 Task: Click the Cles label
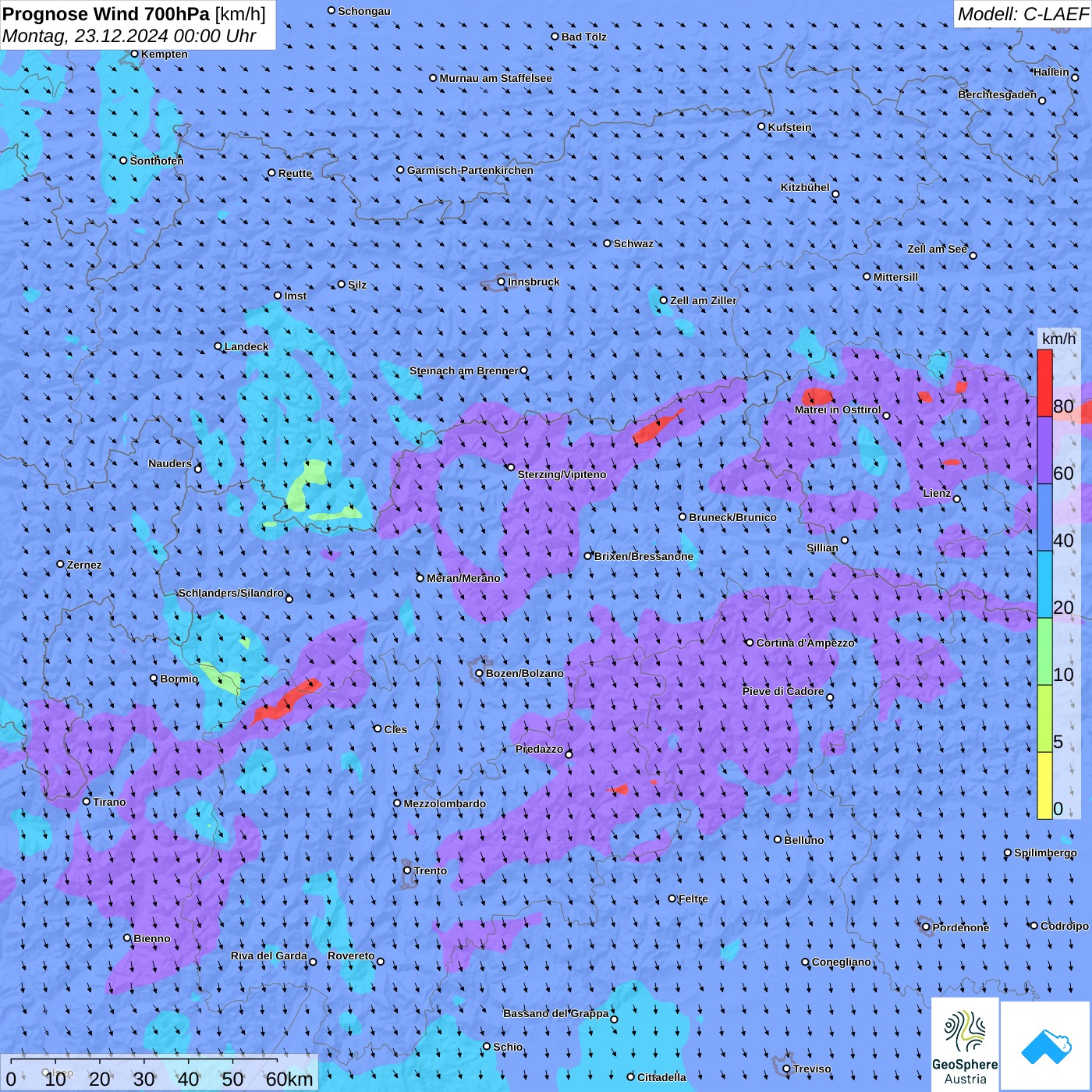pos(395,729)
